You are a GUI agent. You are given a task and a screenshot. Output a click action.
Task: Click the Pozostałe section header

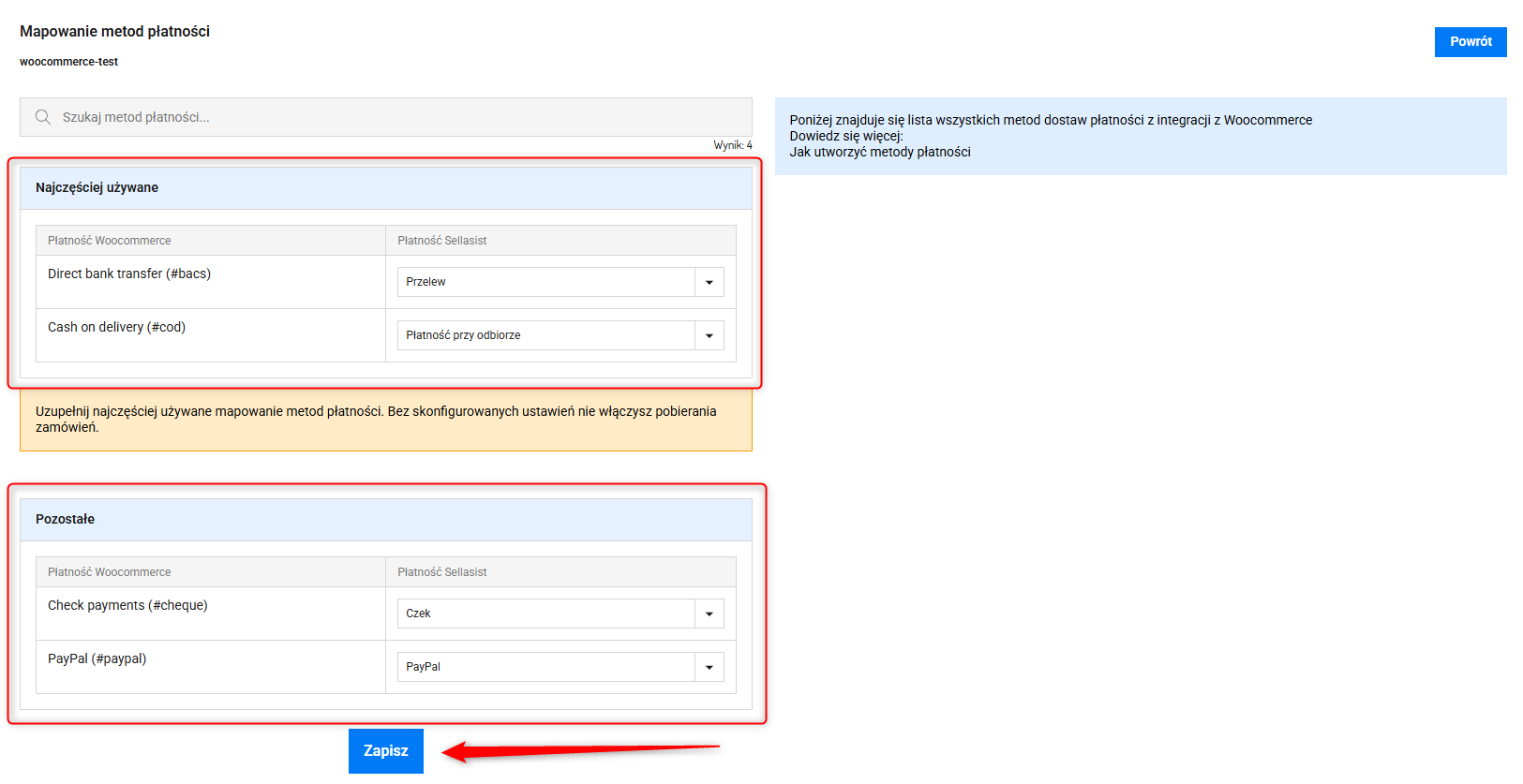65,519
